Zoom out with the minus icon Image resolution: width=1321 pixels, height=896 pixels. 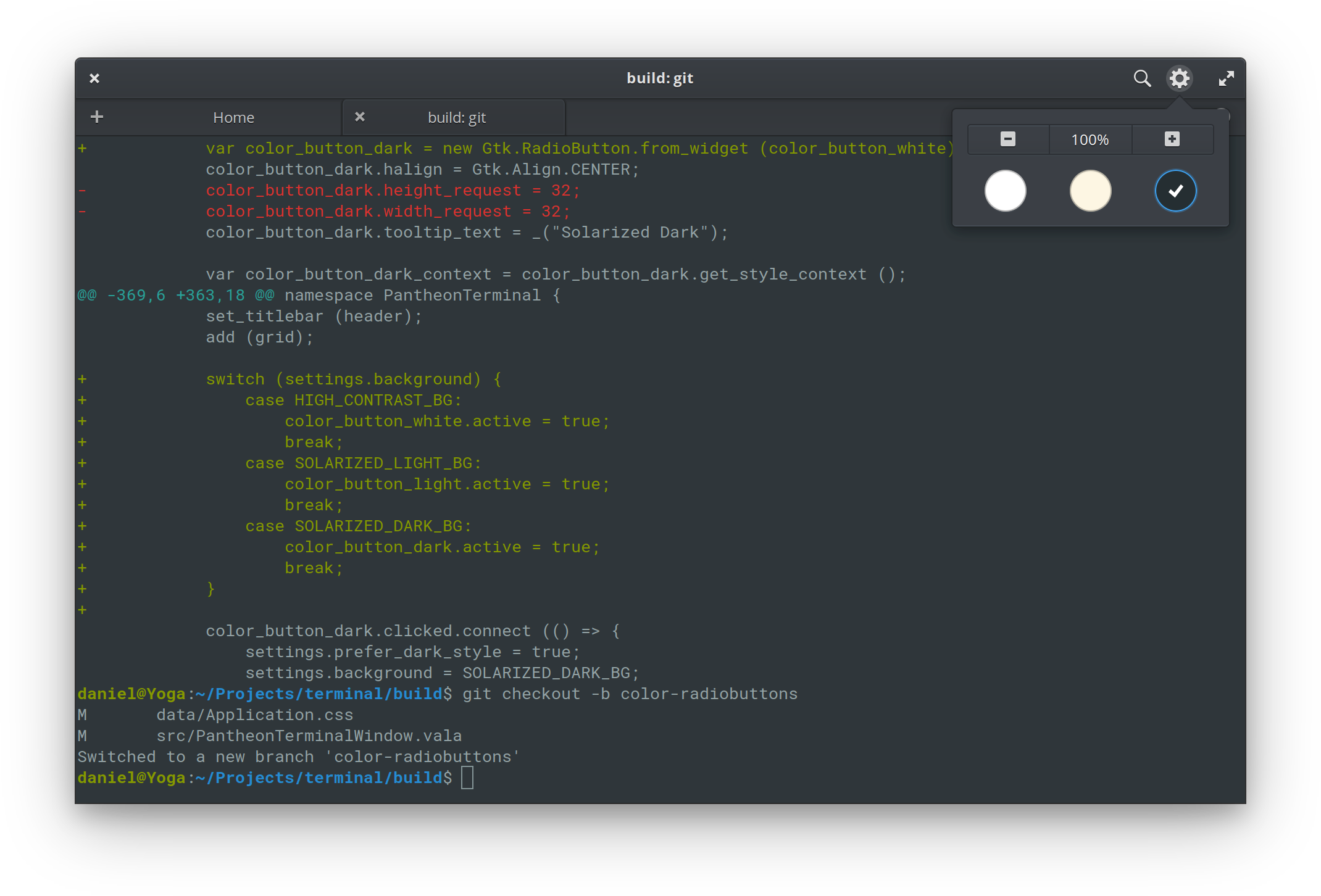click(x=1008, y=139)
